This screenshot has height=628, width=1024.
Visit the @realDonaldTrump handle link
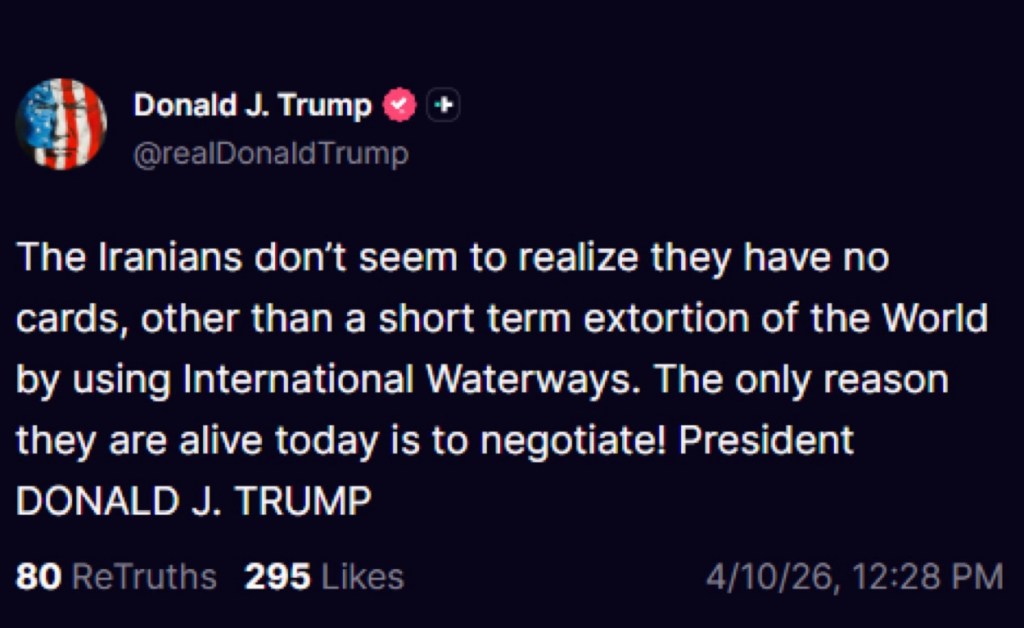271,154
